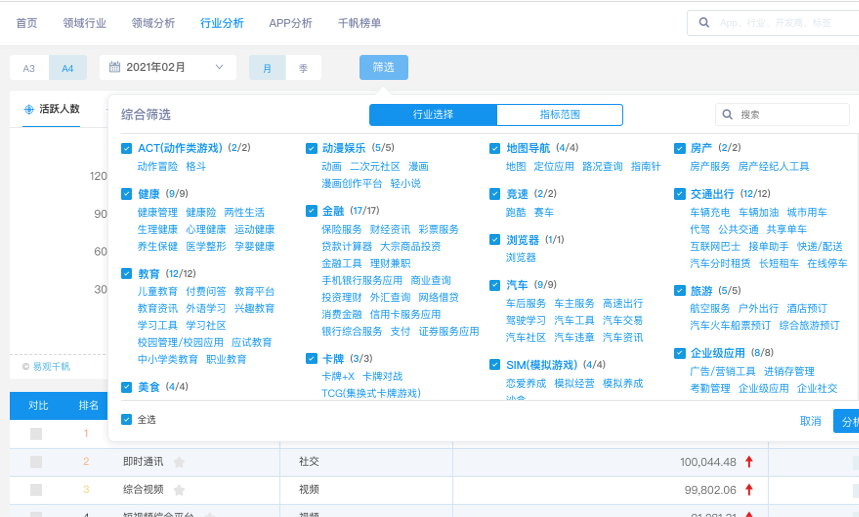Uncheck the 动漫娱乐 category checkbox
Screen dimensions: 859x517
pyautogui.click(x=311, y=148)
